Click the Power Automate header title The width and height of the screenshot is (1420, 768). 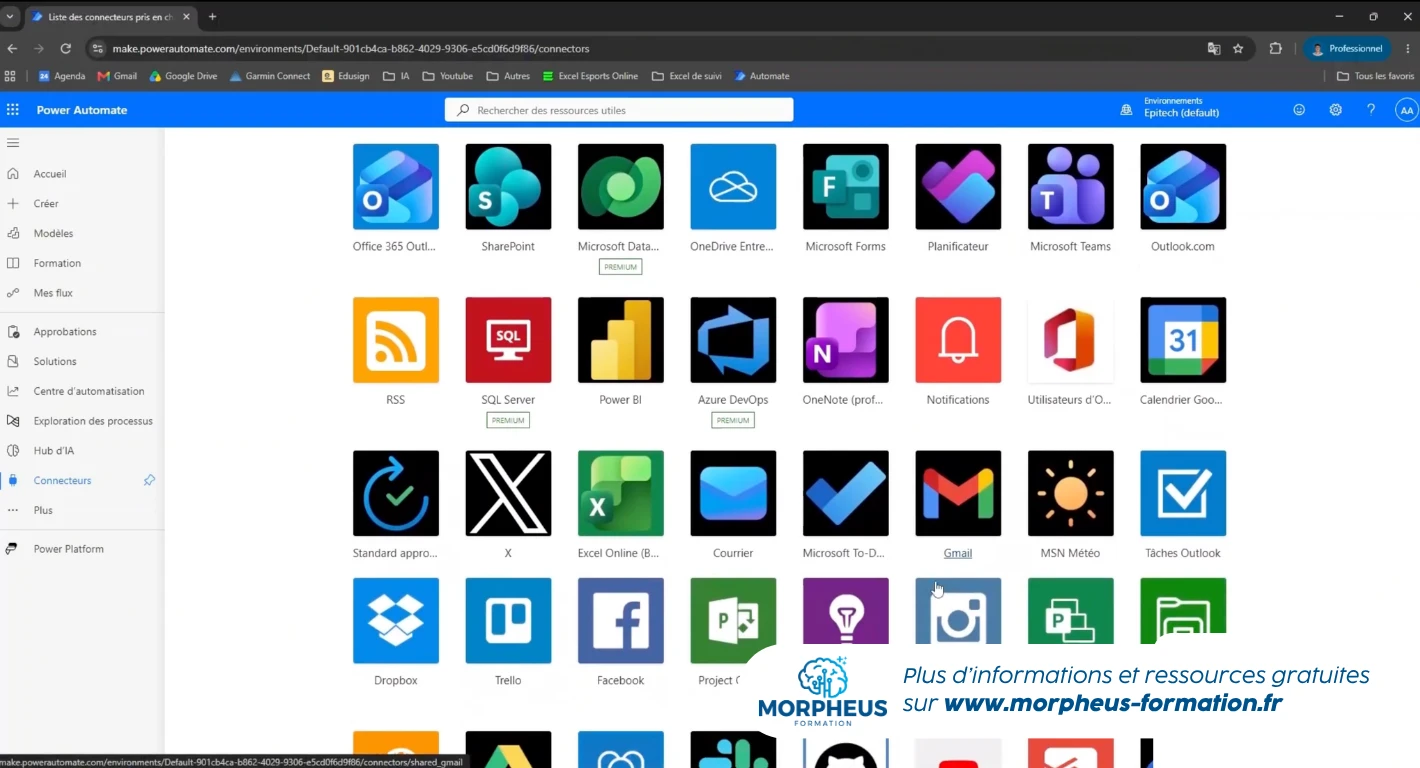coord(82,110)
